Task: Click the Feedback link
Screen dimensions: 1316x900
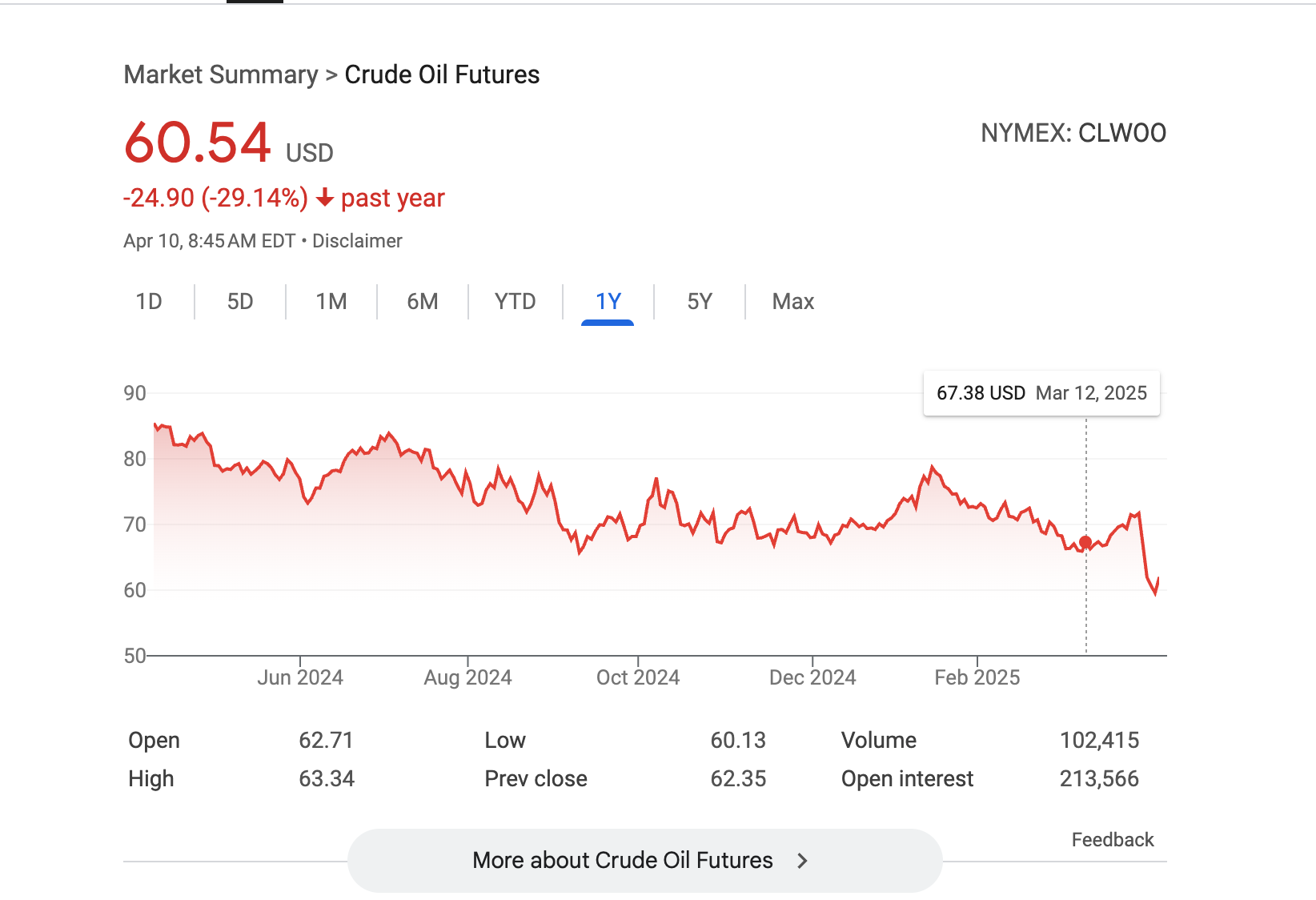Action: [x=1113, y=839]
